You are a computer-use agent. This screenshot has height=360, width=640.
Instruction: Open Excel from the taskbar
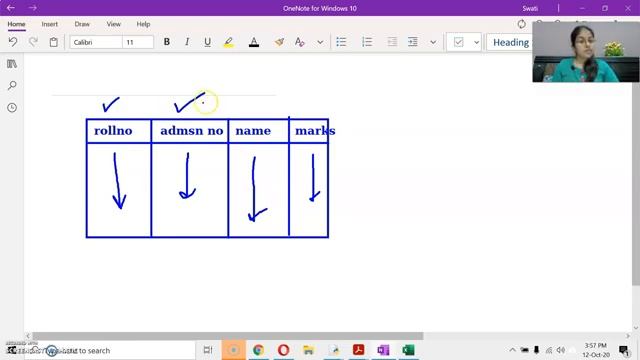click(408, 350)
